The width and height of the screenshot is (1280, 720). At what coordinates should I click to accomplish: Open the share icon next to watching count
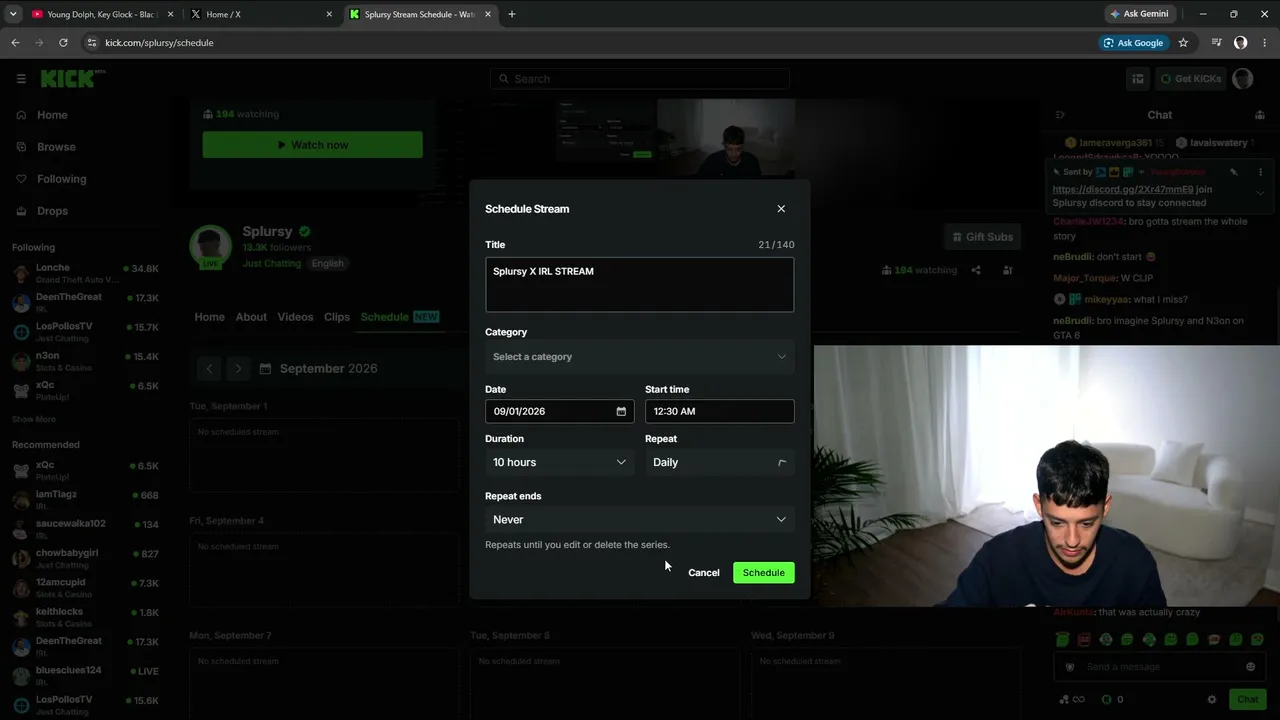pos(976,270)
